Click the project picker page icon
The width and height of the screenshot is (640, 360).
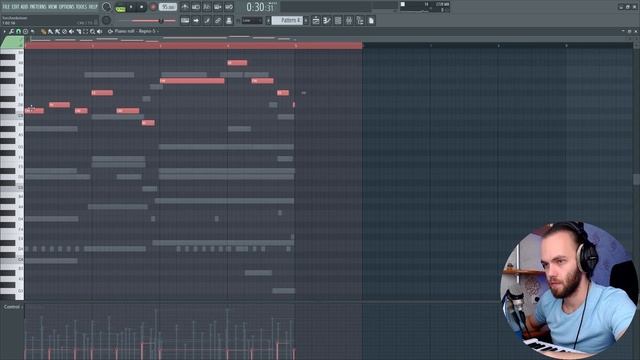[x=371, y=20]
